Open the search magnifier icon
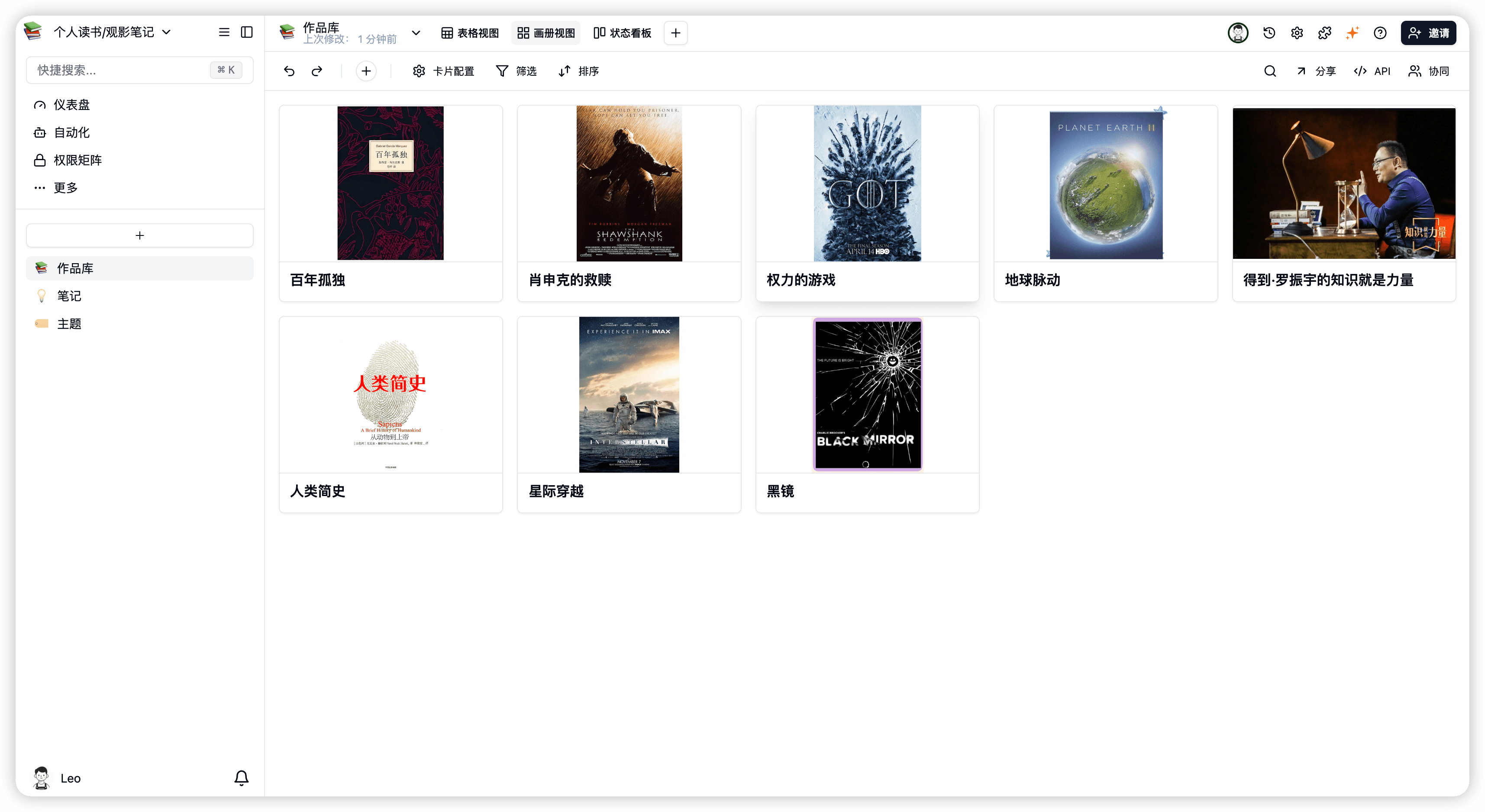The width and height of the screenshot is (1485, 812). [x=1270, y=71]
